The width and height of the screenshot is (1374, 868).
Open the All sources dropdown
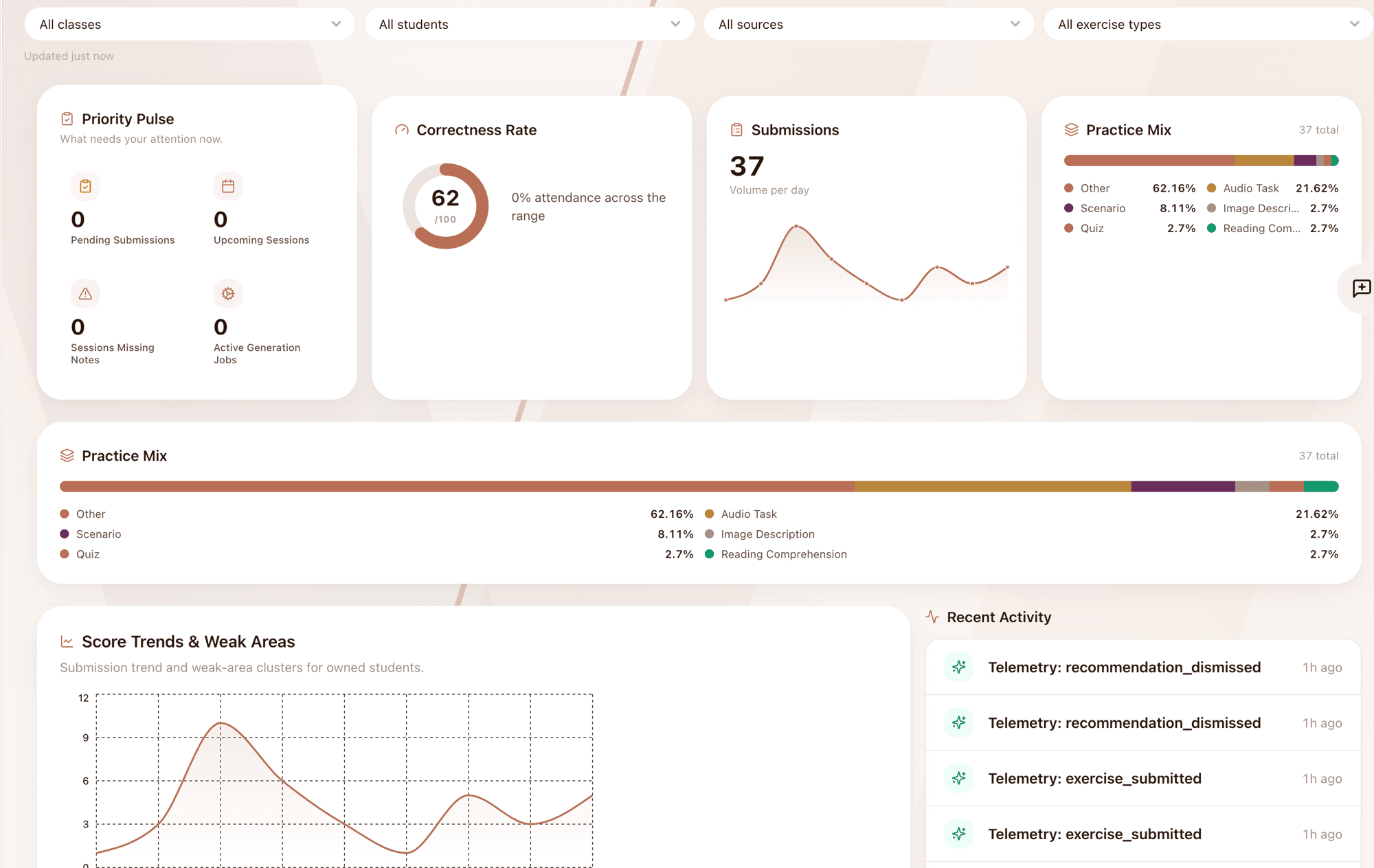coord(869,24)
